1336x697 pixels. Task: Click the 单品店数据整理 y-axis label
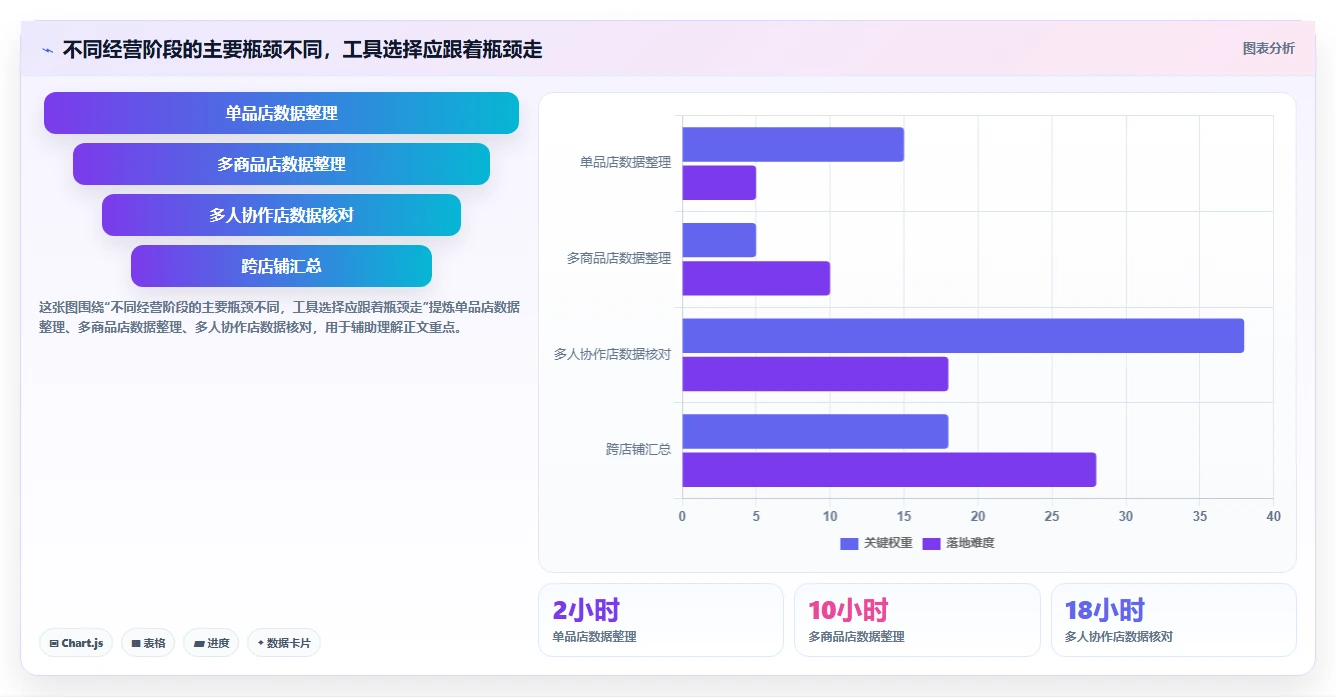tap(625, 162)
